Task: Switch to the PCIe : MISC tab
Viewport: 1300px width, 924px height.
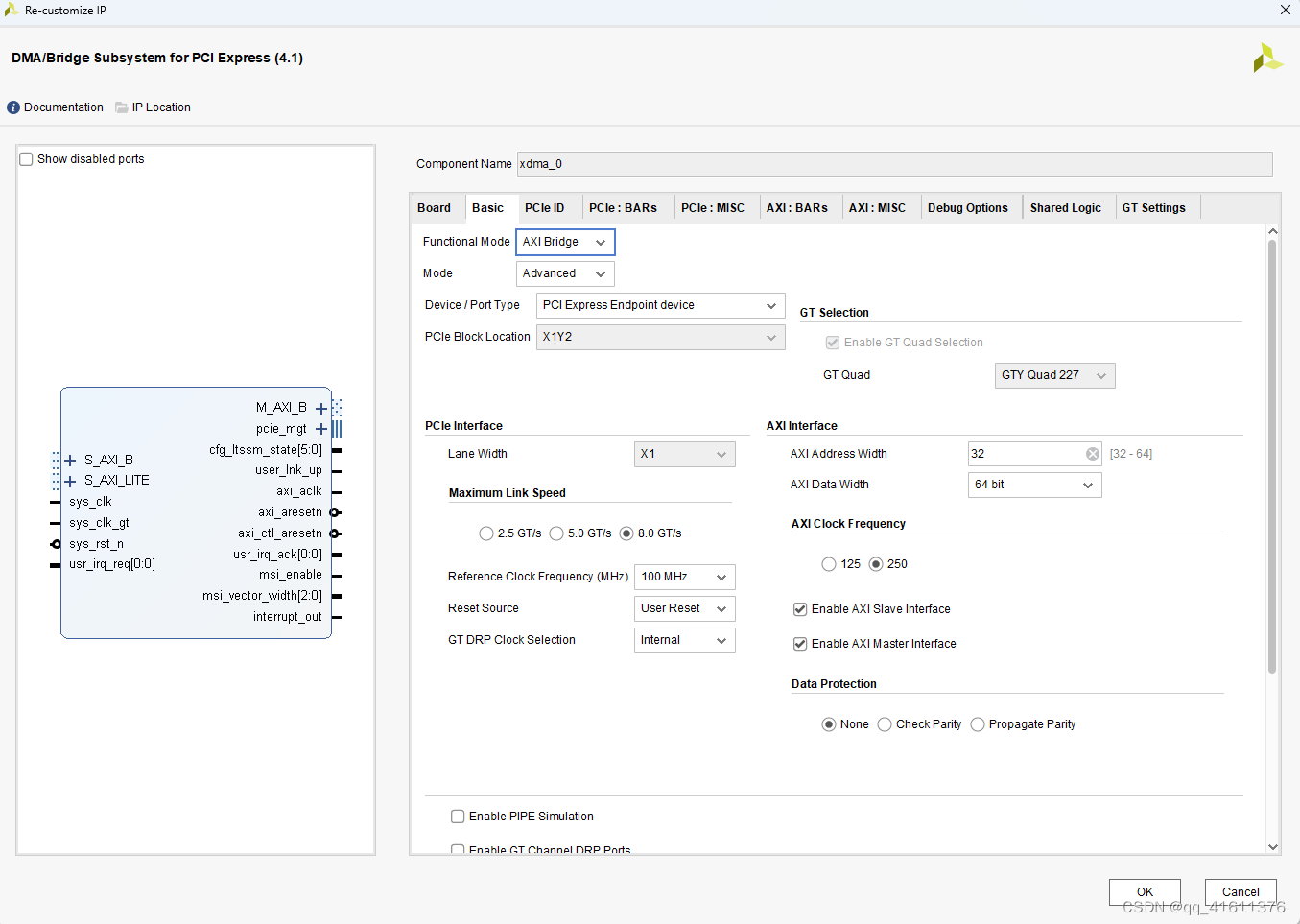Action: (x=712, y=208)
